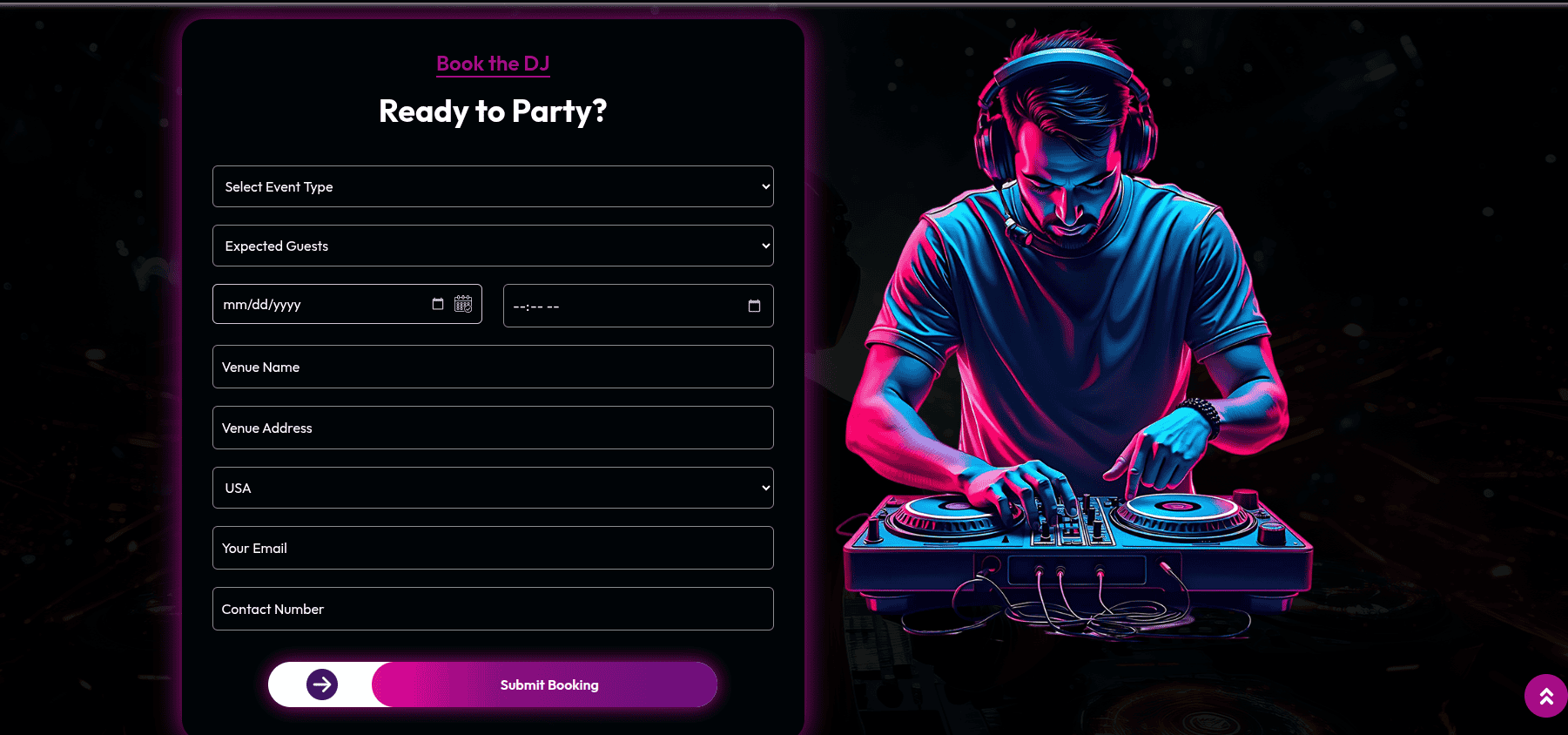Focus the event time input field

coord(638,306)
